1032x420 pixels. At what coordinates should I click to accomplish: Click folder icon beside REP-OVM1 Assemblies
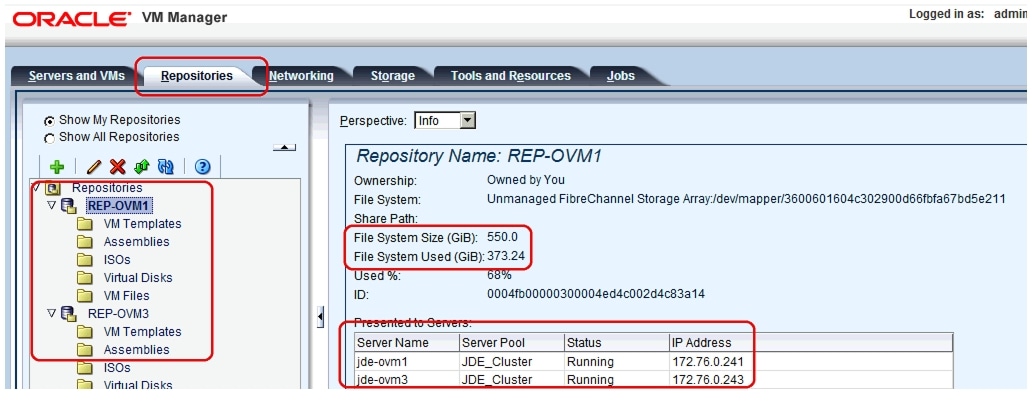(84, 242)
